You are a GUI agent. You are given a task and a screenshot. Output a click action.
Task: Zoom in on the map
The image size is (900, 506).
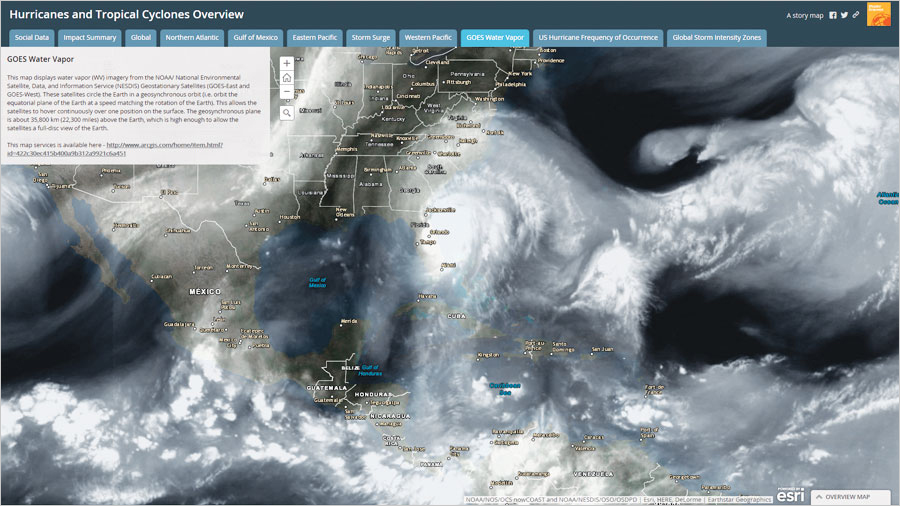[x=287, y=63]
